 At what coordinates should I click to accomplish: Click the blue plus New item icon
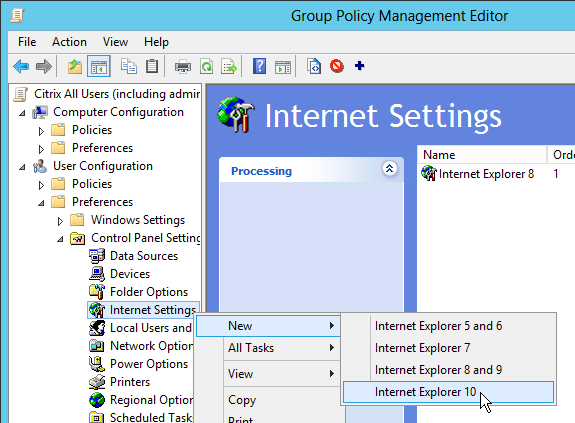point(359,66)
